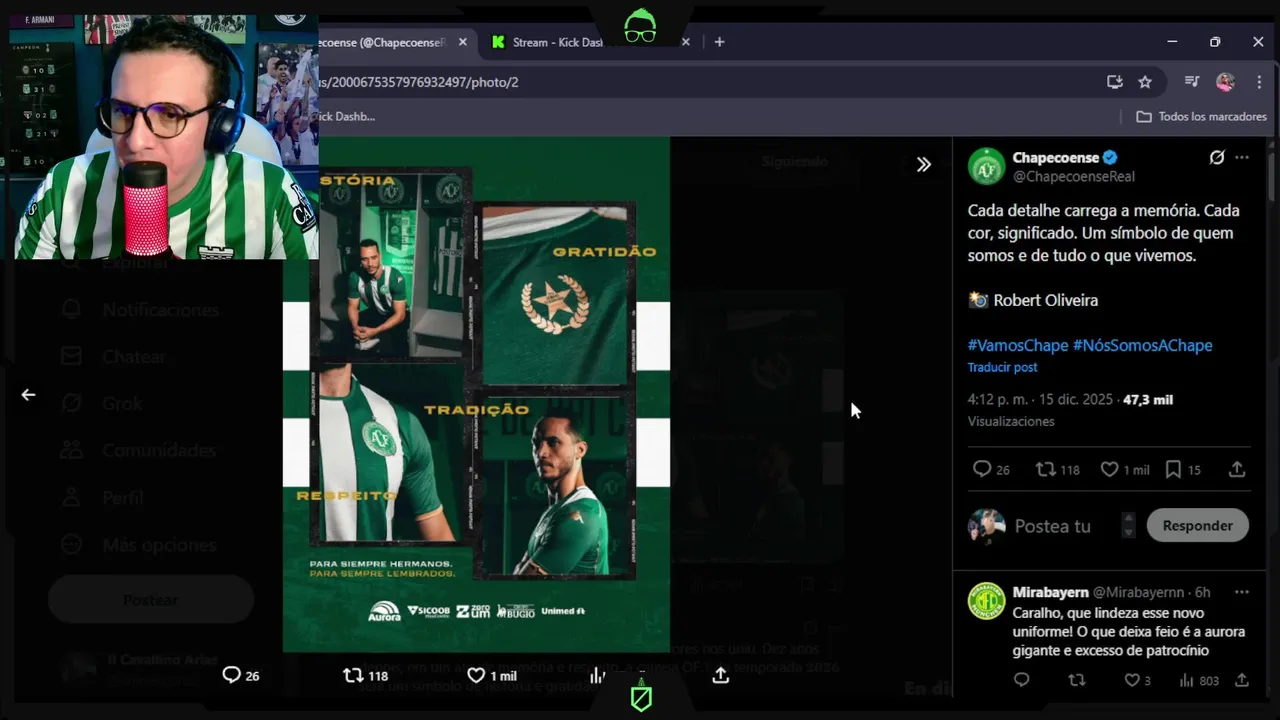Screen dimensions: 1280x720
Task: Open the #NósSomosAChape hashtag
Action: point(1142,345)
